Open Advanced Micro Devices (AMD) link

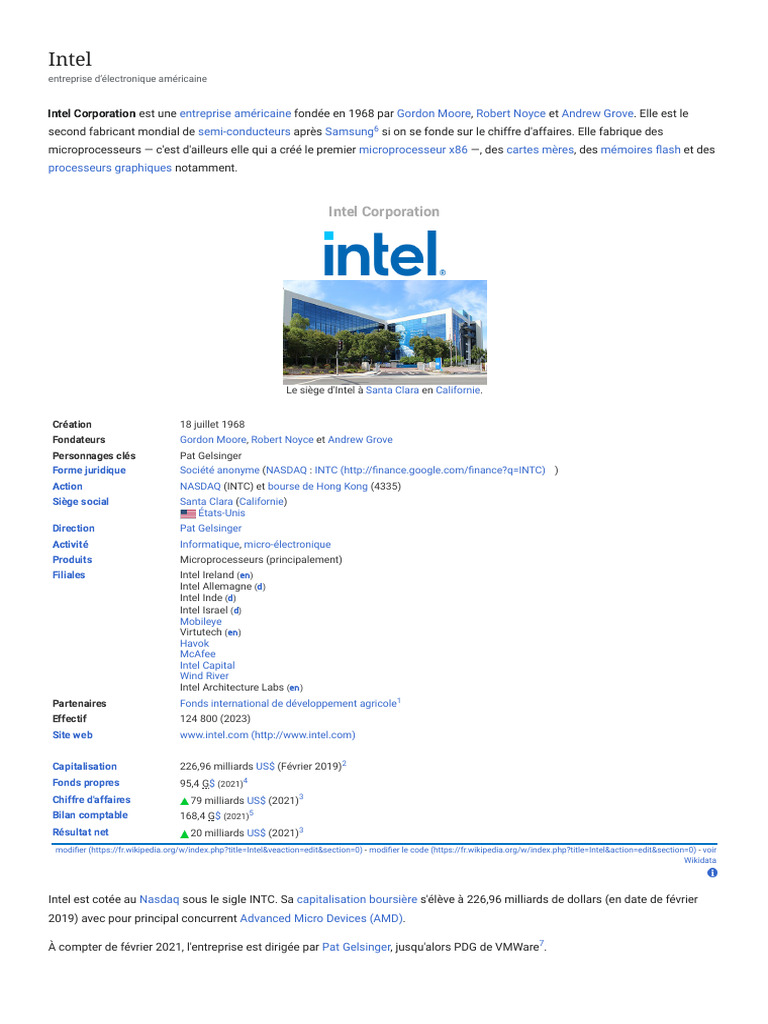click(x=321, y=919)
